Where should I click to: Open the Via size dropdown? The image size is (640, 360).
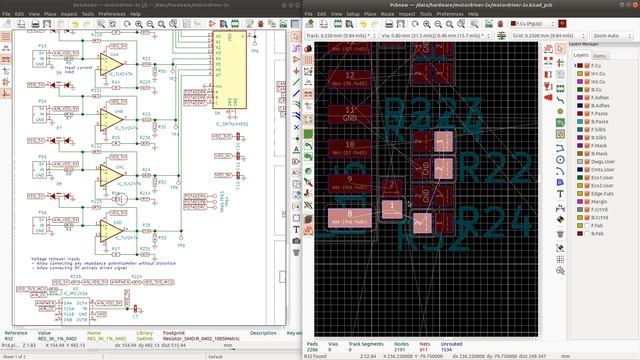click(x=436, y=36)
